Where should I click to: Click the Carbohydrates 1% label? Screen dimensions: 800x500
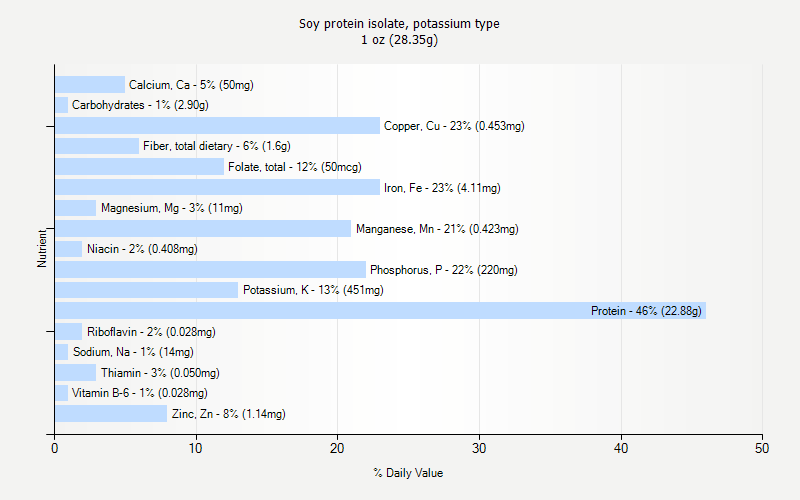click(140, 105)
